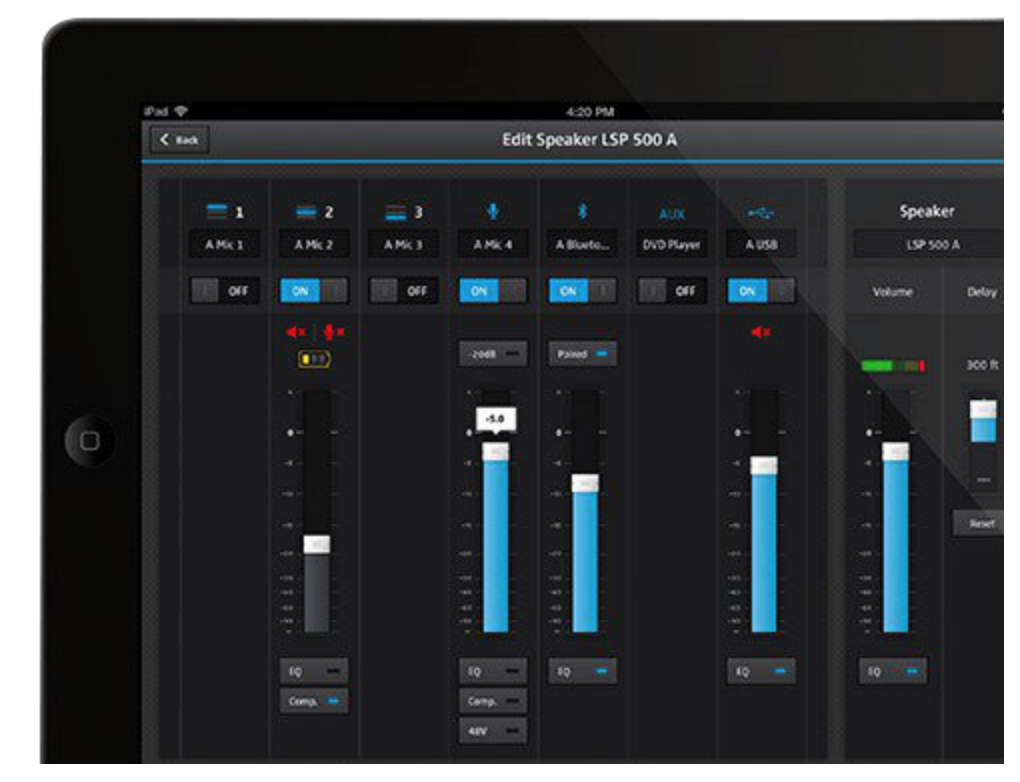Click the Edit Speaker LSP 500 A title
This screenshot has width=1020, height=782.
pyautogui.click(x=589, y=140)
